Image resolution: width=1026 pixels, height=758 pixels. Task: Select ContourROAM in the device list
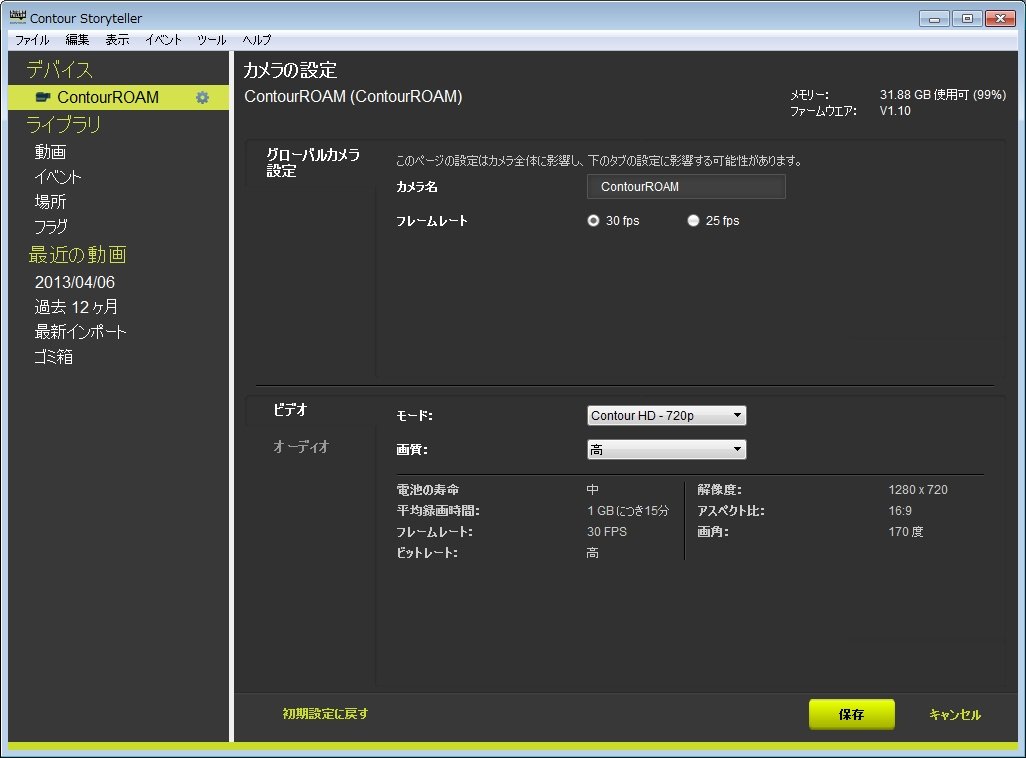pos(118,98)
